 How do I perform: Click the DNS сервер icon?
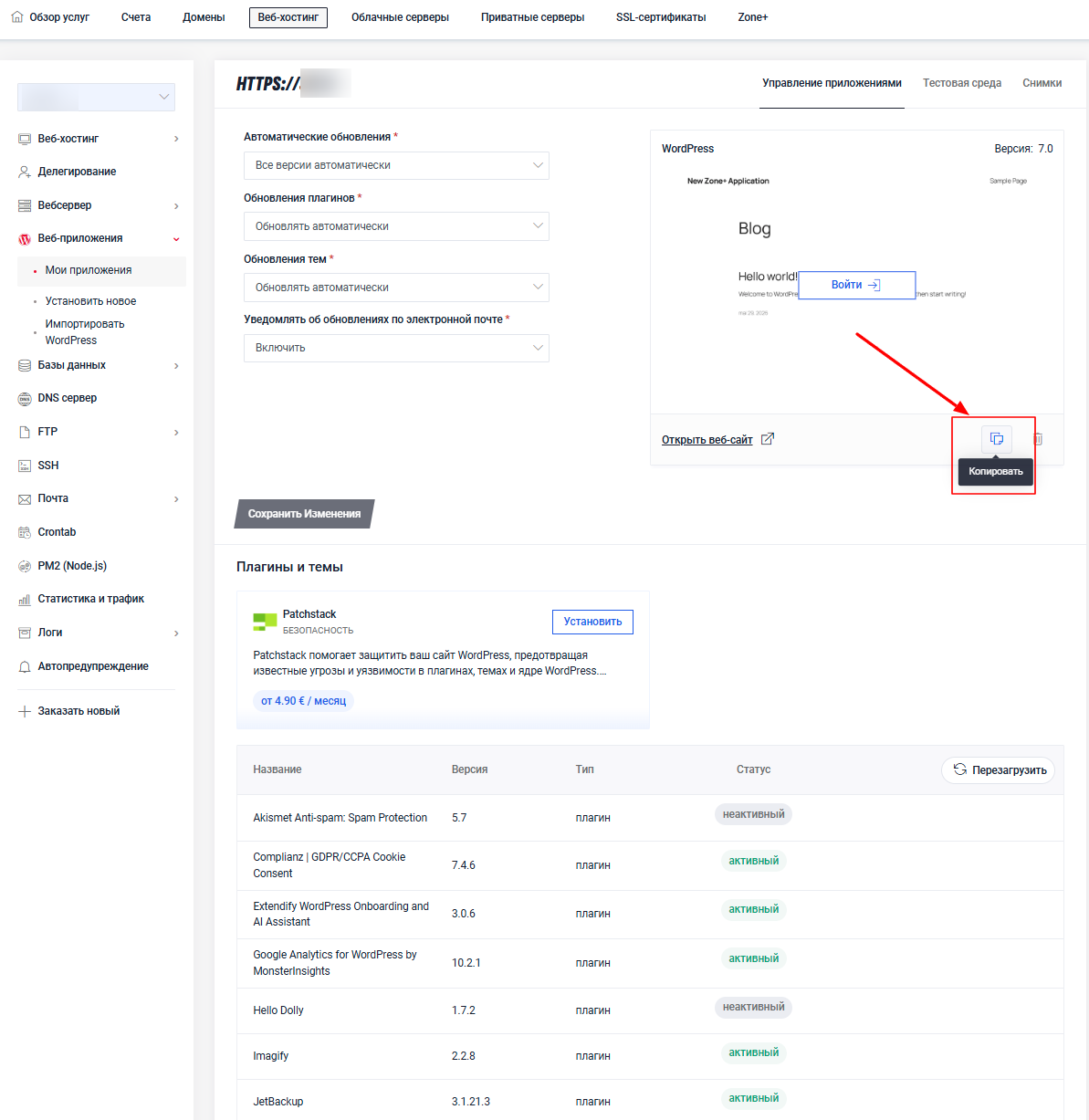pos(25,399)
